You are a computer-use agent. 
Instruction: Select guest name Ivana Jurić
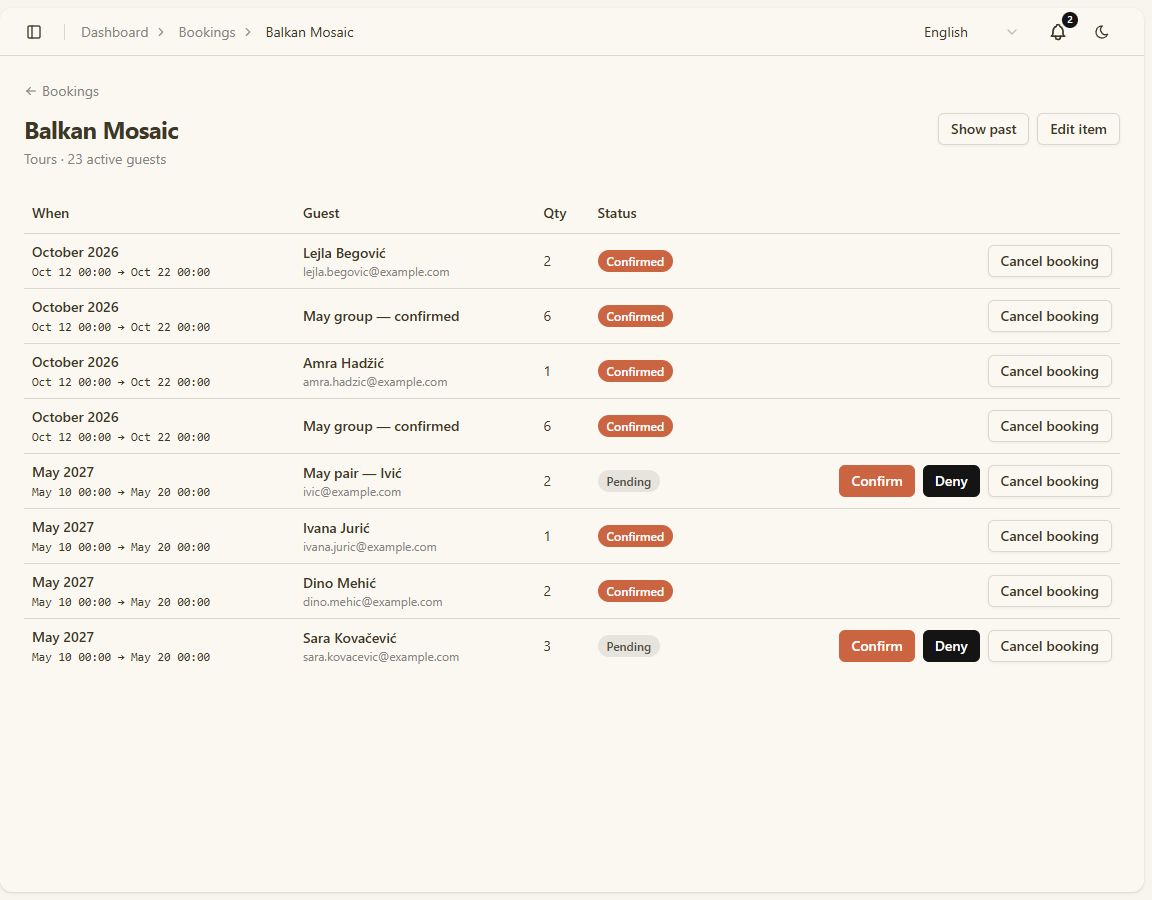click(336, 528)
